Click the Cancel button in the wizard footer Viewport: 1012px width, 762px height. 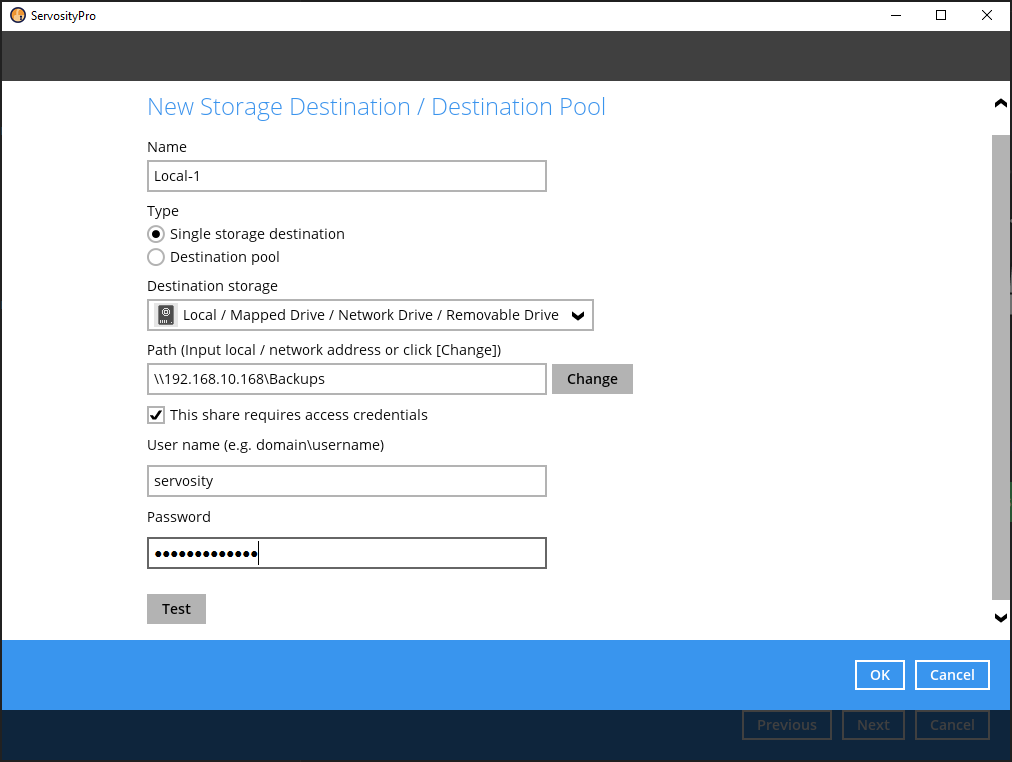tap(951, 724)
